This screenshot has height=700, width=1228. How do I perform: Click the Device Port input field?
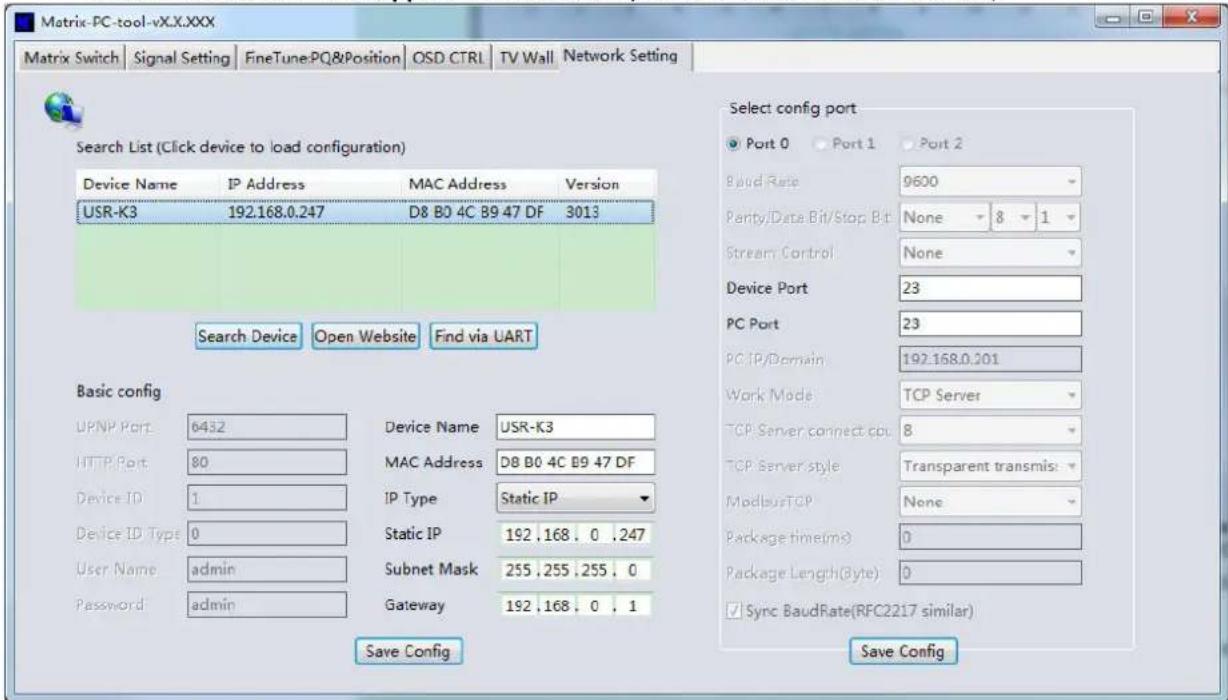[990, 289]
